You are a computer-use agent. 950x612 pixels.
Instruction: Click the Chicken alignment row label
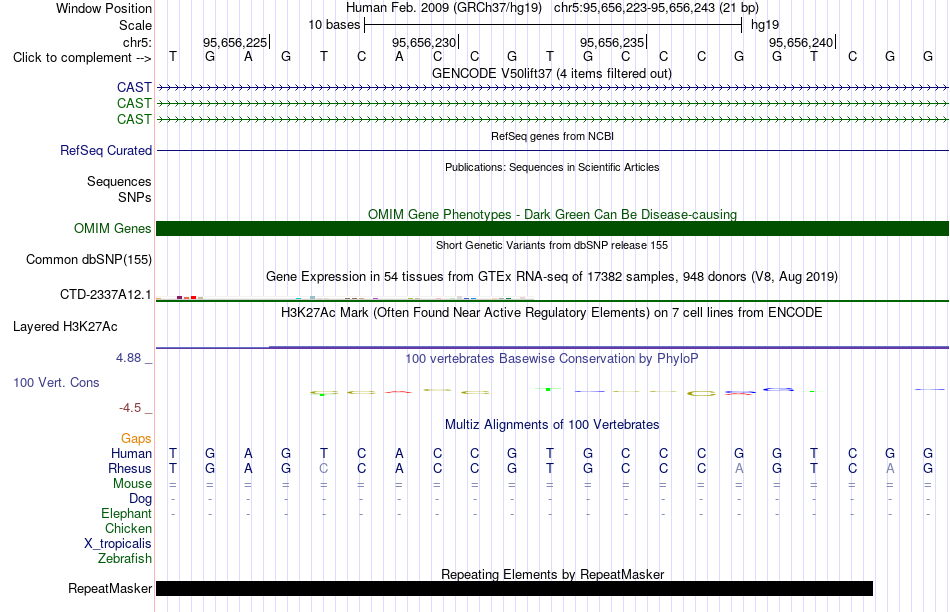click(128, 528)
